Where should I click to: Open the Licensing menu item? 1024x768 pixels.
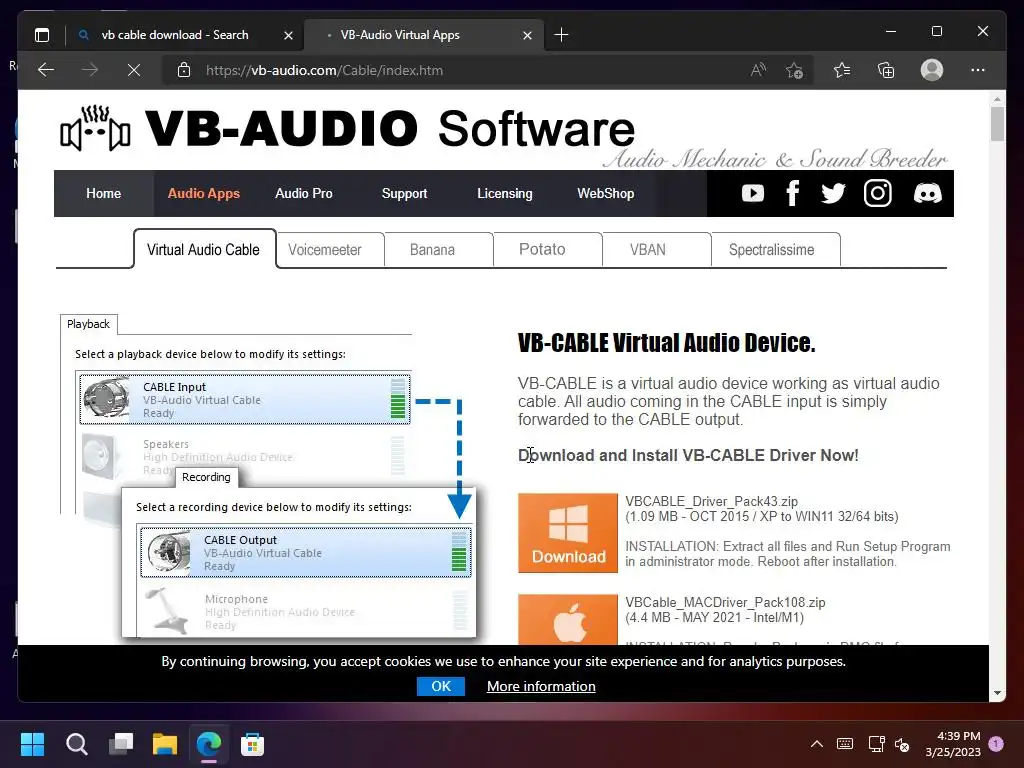pos(505,193)
